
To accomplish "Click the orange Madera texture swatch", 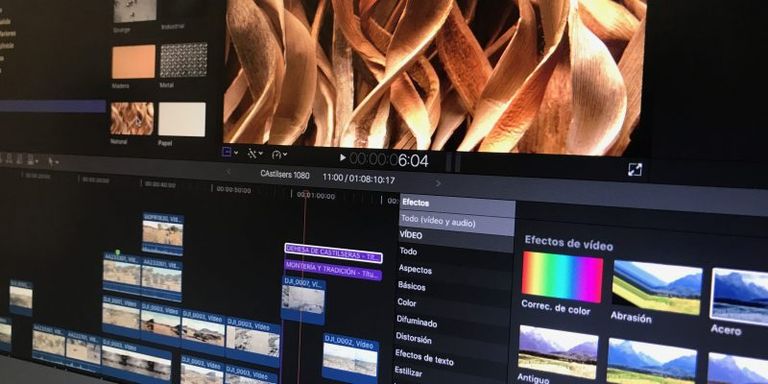I will pyautogui.click(x=133, y=61).
